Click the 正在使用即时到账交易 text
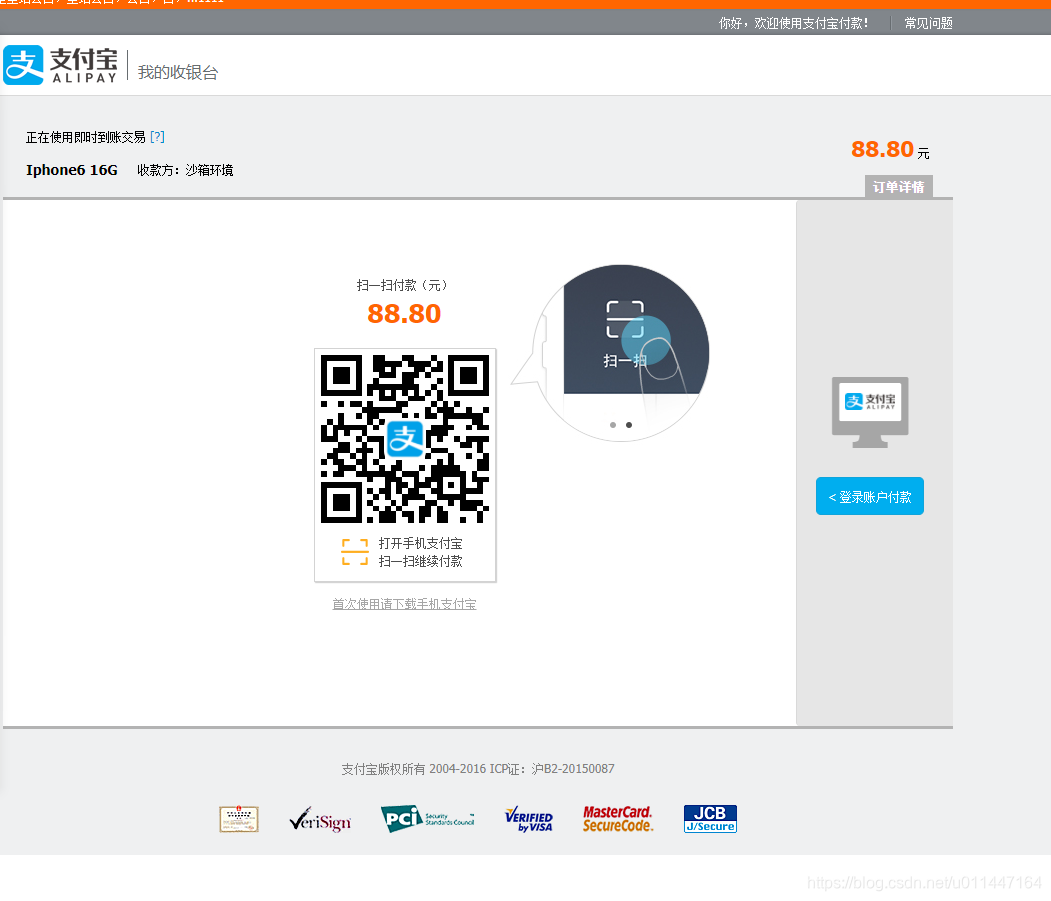This screenshot has width=1051, height=901. pyautogui.click(x=86, y=137)
